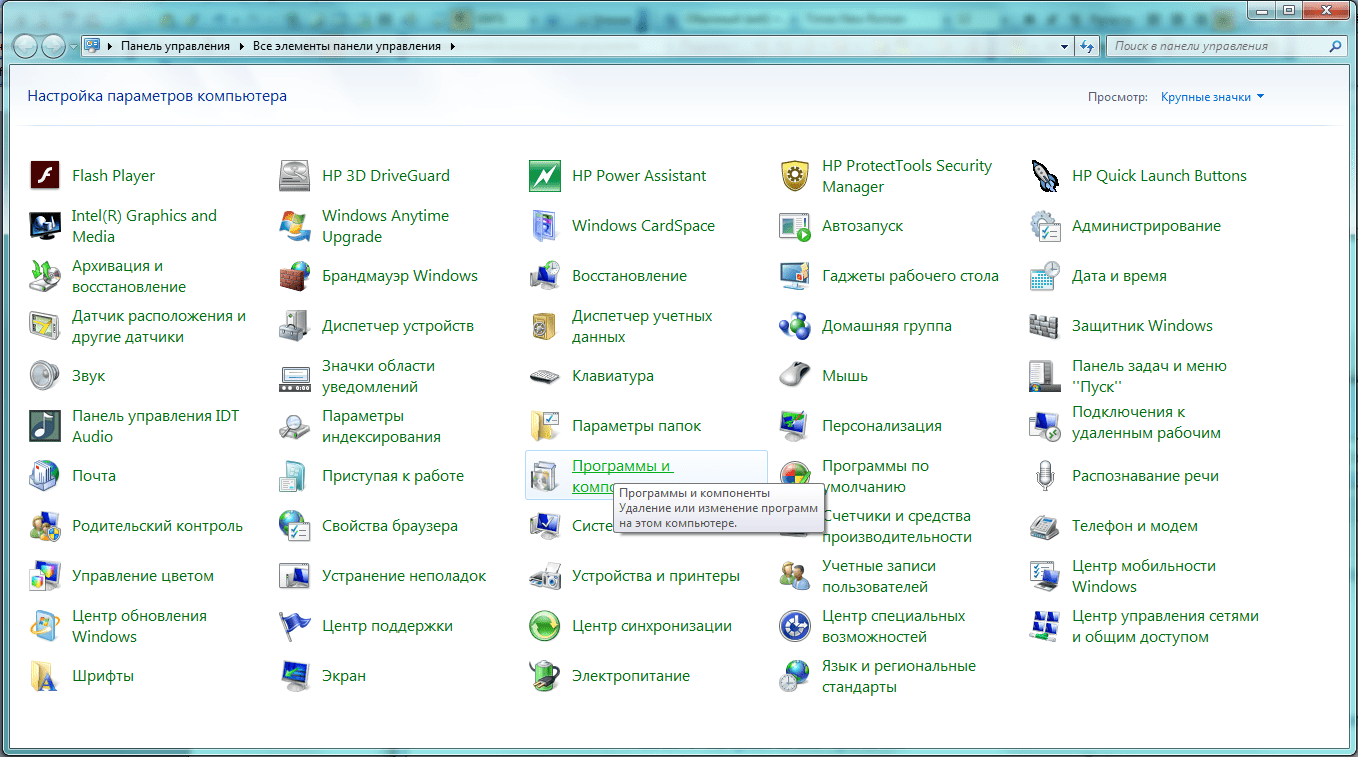This screenshot has height=757, width=1358.
Task: Open the Параметры папок folder icon
Action: [x=545, y=426]
